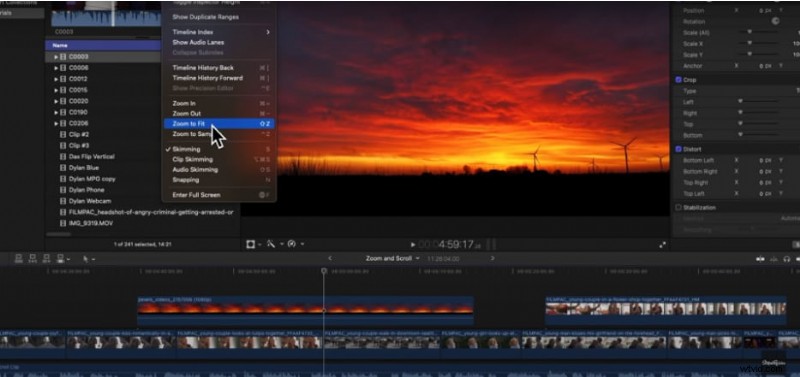
Task: Toggle Snapping in the menu
Action: coord(219,180)
